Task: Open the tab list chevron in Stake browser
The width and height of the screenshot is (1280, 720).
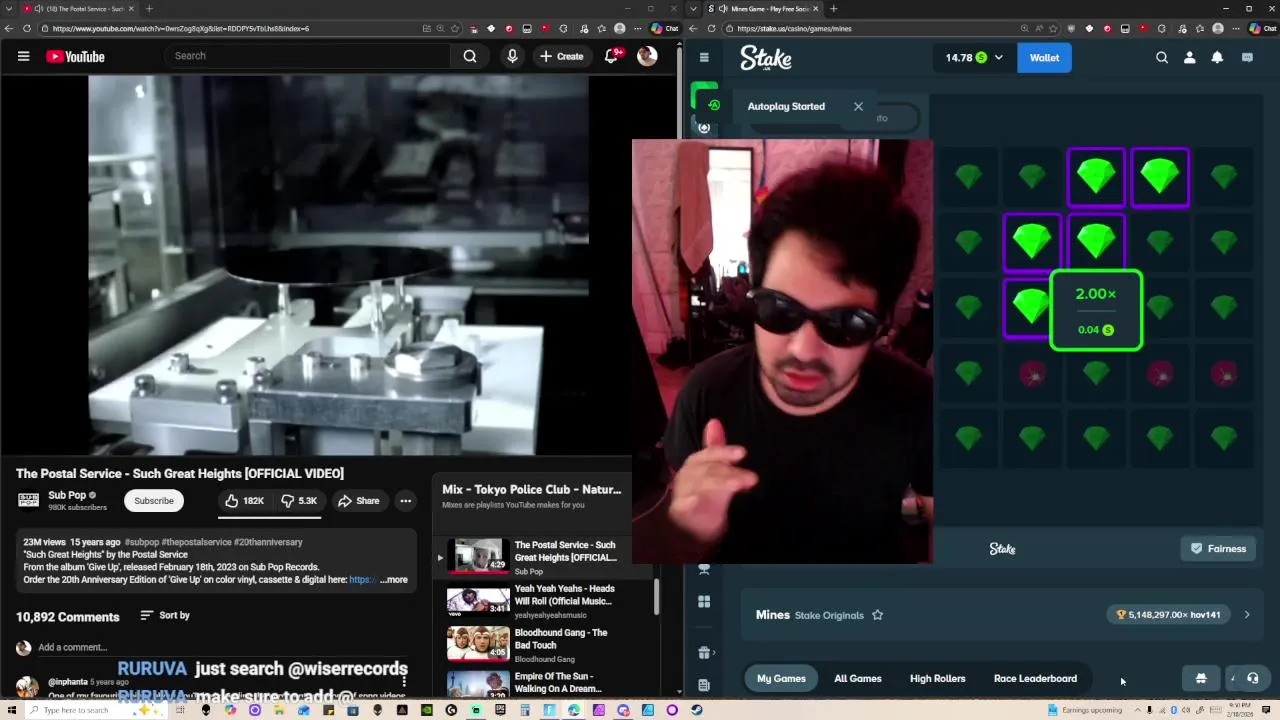Action: coord(694,9)
